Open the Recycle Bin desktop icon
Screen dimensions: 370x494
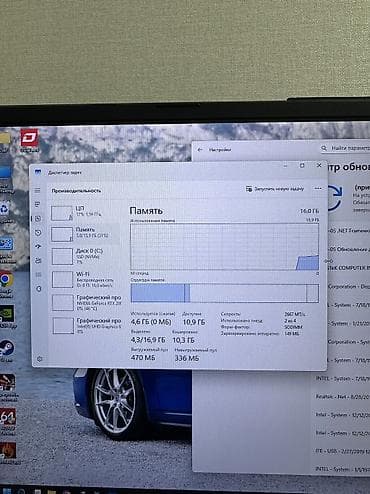point(5,212)
